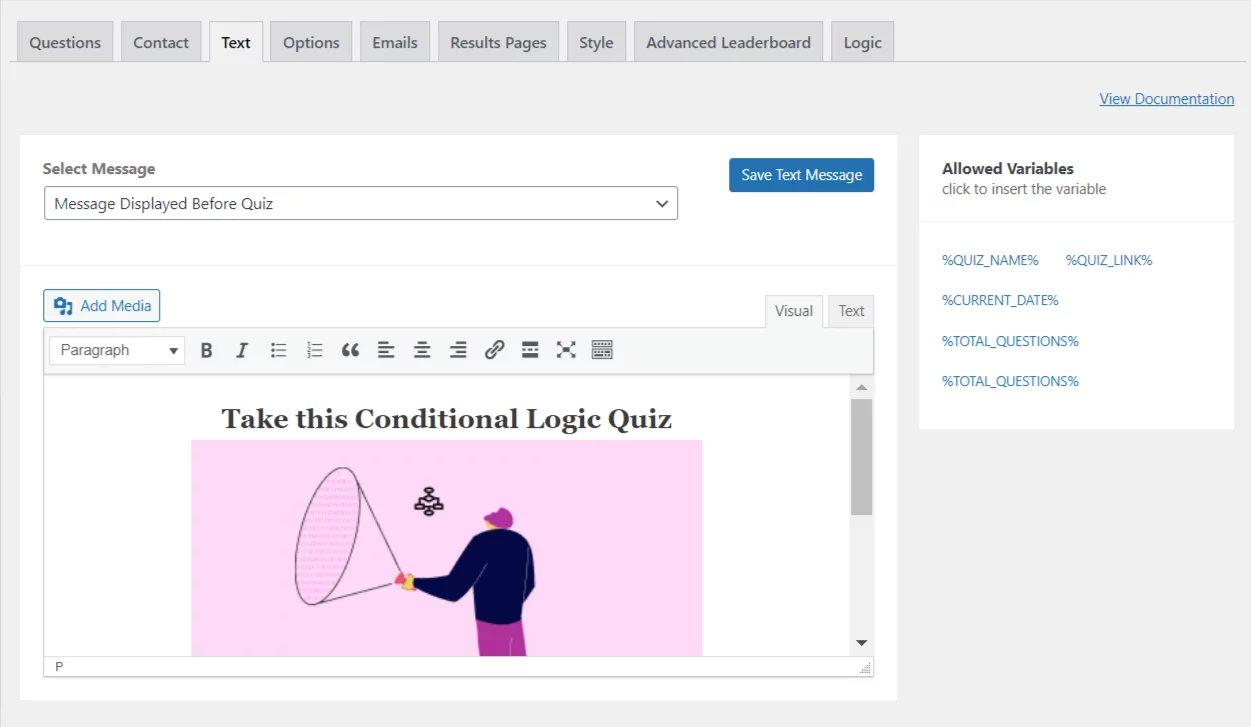The width and height of the screenshot is (1251, 727).
Task: Open the View Documentation link
Action: coord(1167,99)
